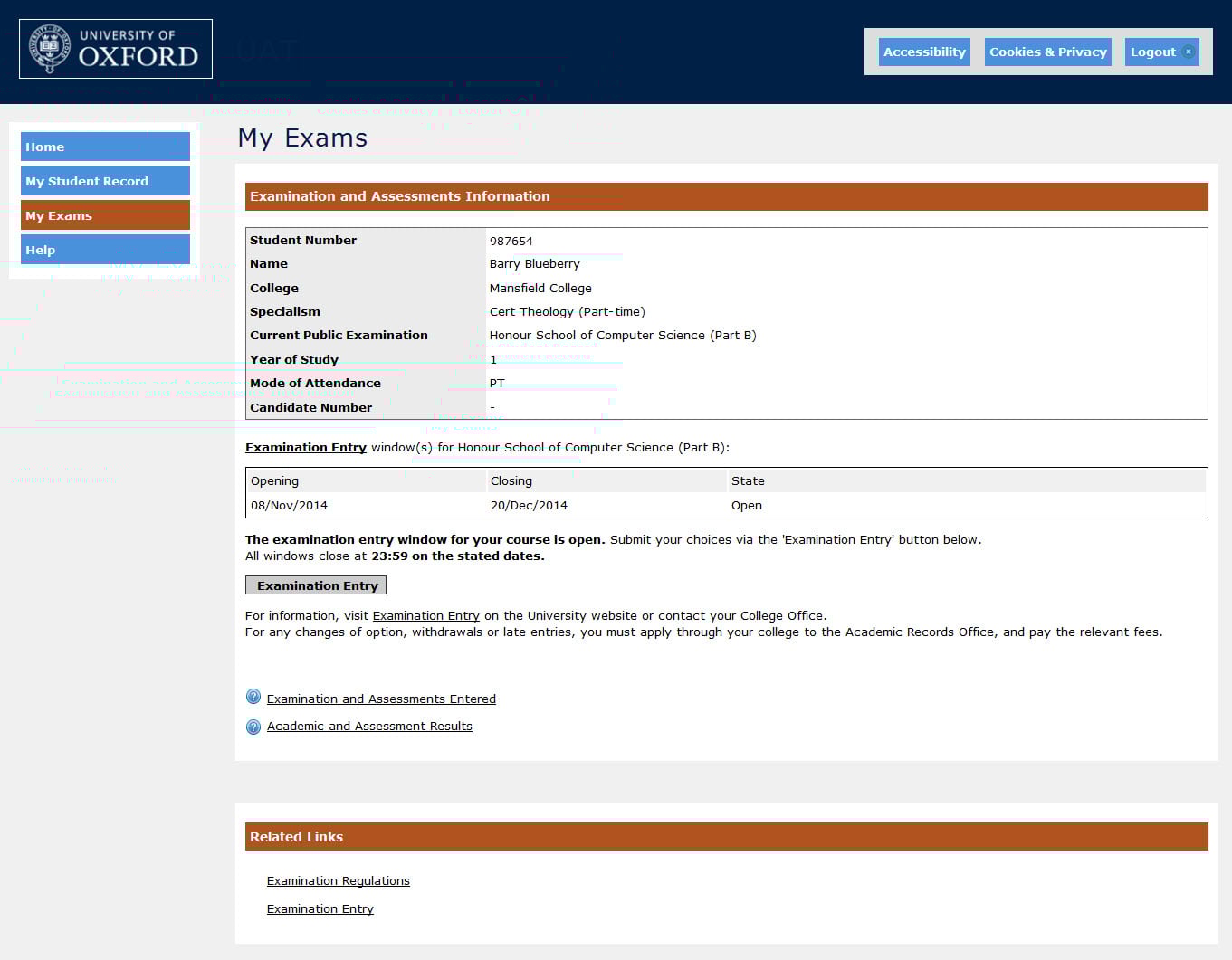Select My Exams in the sidebar menu
Image resolution: width=1232 pixels, height=960 pixels.
pyautogui.click(x=105, y=215)
